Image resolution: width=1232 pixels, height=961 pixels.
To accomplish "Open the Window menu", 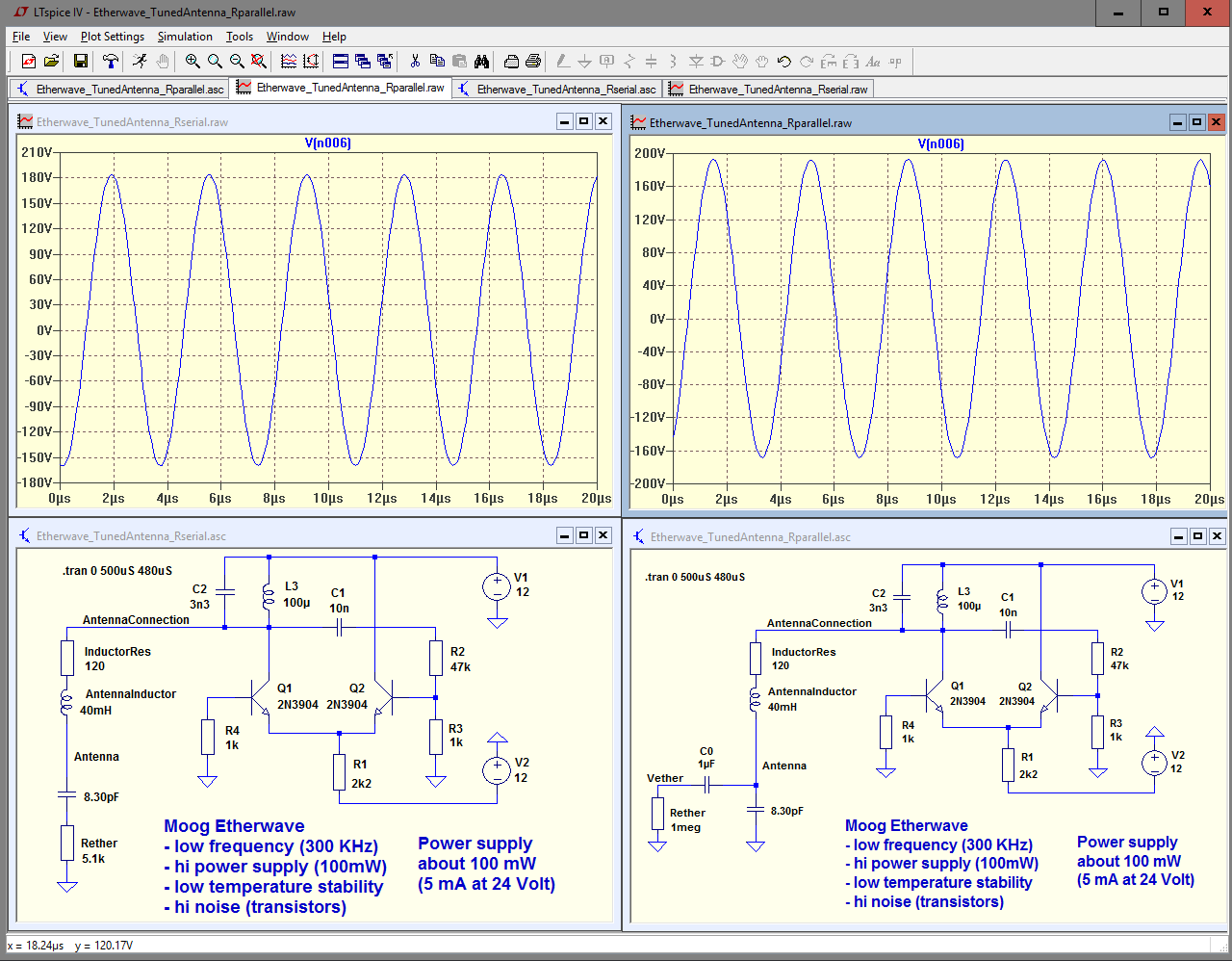I will 287,37.
